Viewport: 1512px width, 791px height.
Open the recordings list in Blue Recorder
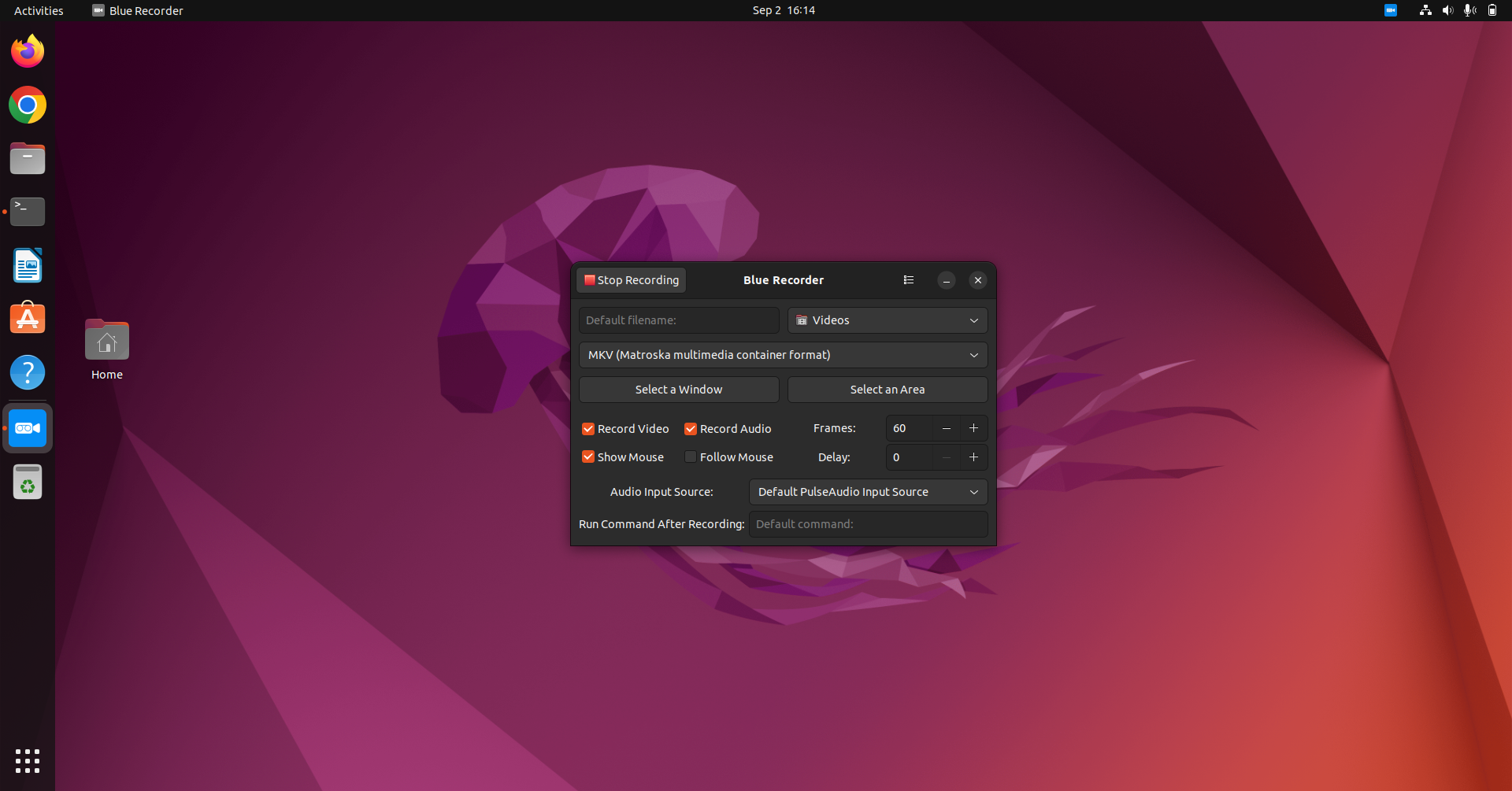pos(908,279)
